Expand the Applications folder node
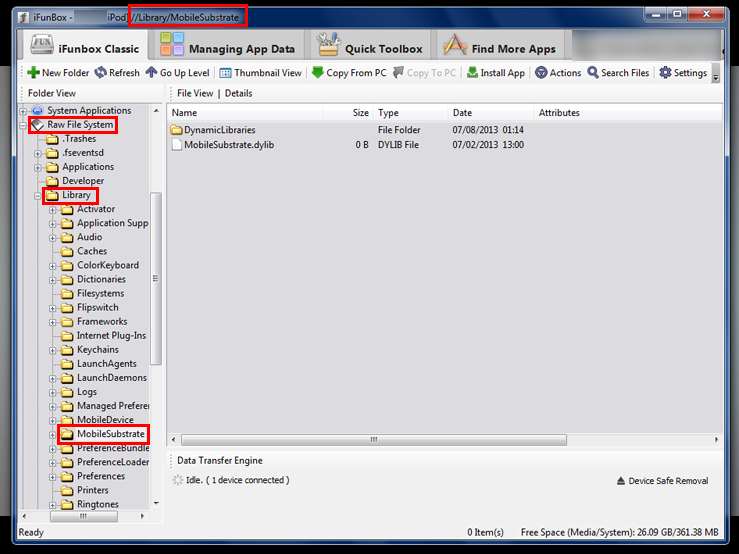 [38, 168]
